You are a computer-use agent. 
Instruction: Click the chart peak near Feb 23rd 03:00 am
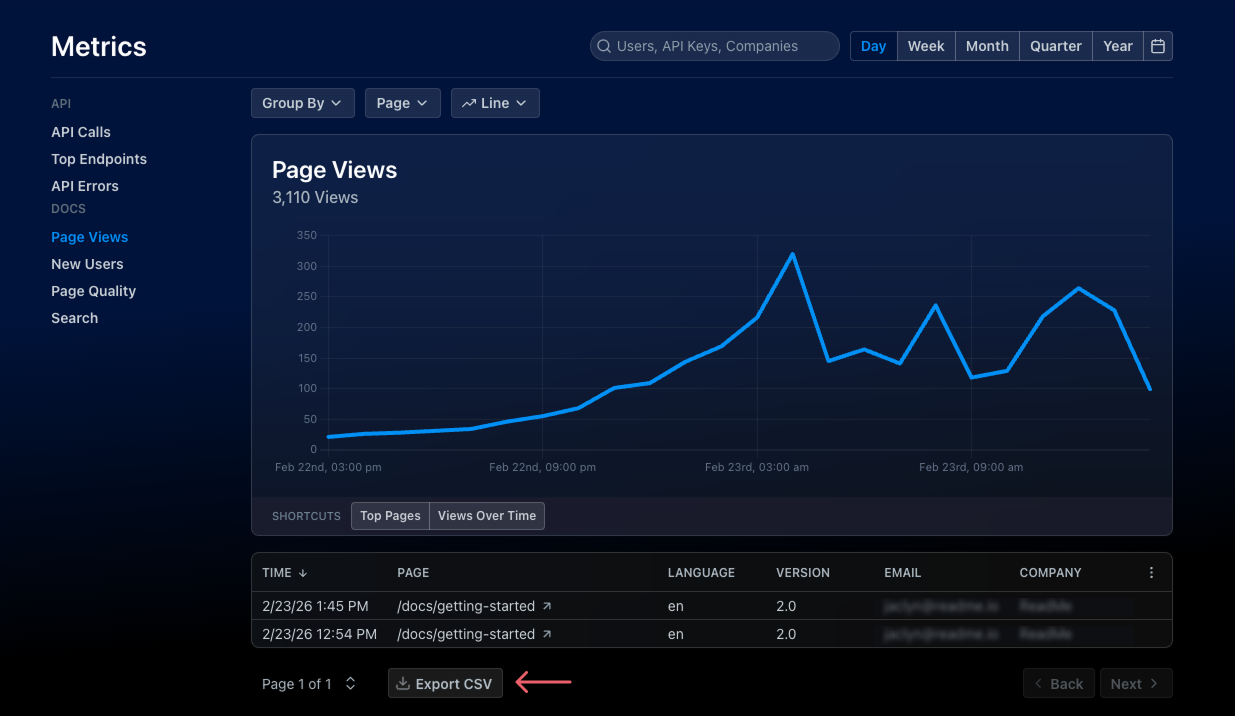coord(793,254)
